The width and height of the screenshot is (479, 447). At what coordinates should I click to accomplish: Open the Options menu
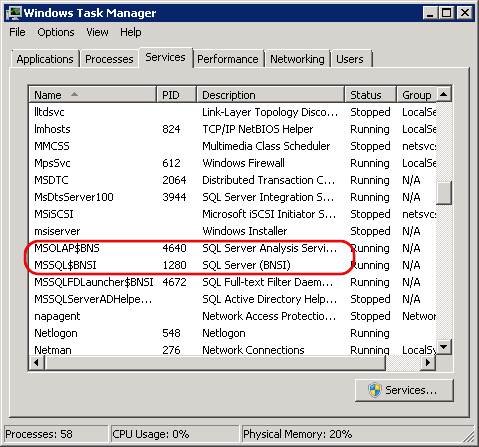56,32
